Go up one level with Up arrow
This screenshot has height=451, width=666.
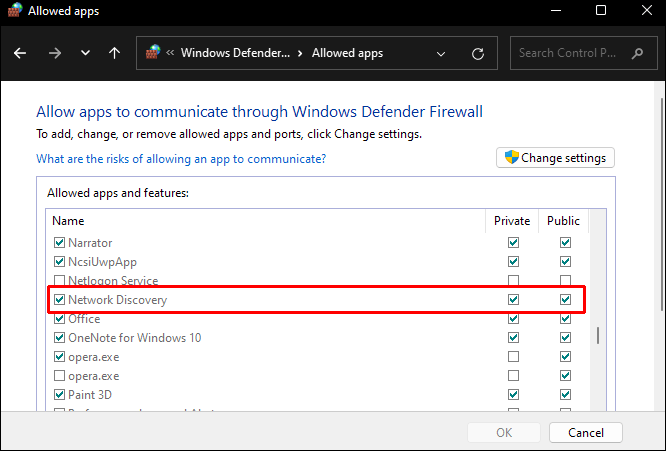(x=115, y=53)
